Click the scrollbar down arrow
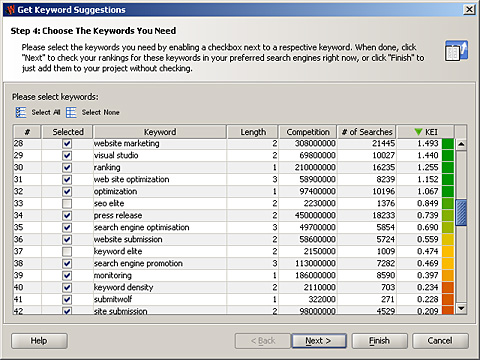This screenshot has width=480, height=360. pyautogui.click(x=461, y=308)
